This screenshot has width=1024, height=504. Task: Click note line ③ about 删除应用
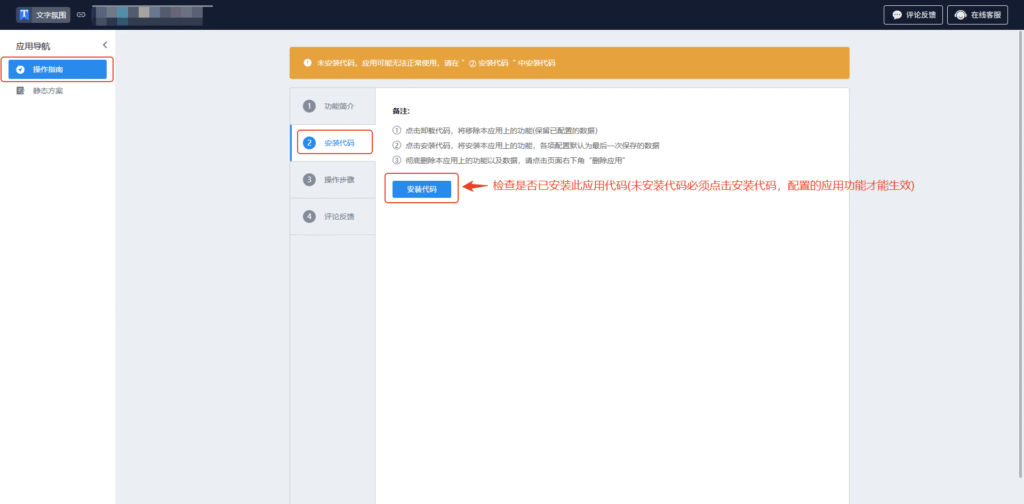click(x=509, y=161)
